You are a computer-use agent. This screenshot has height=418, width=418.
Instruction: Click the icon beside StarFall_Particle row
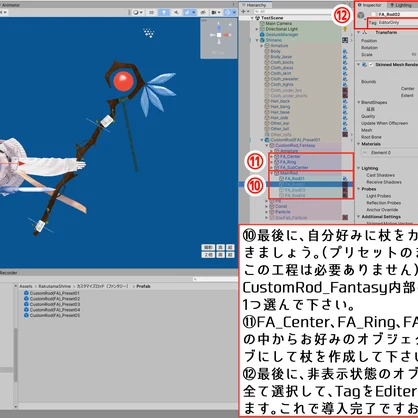tap(345, 218)
